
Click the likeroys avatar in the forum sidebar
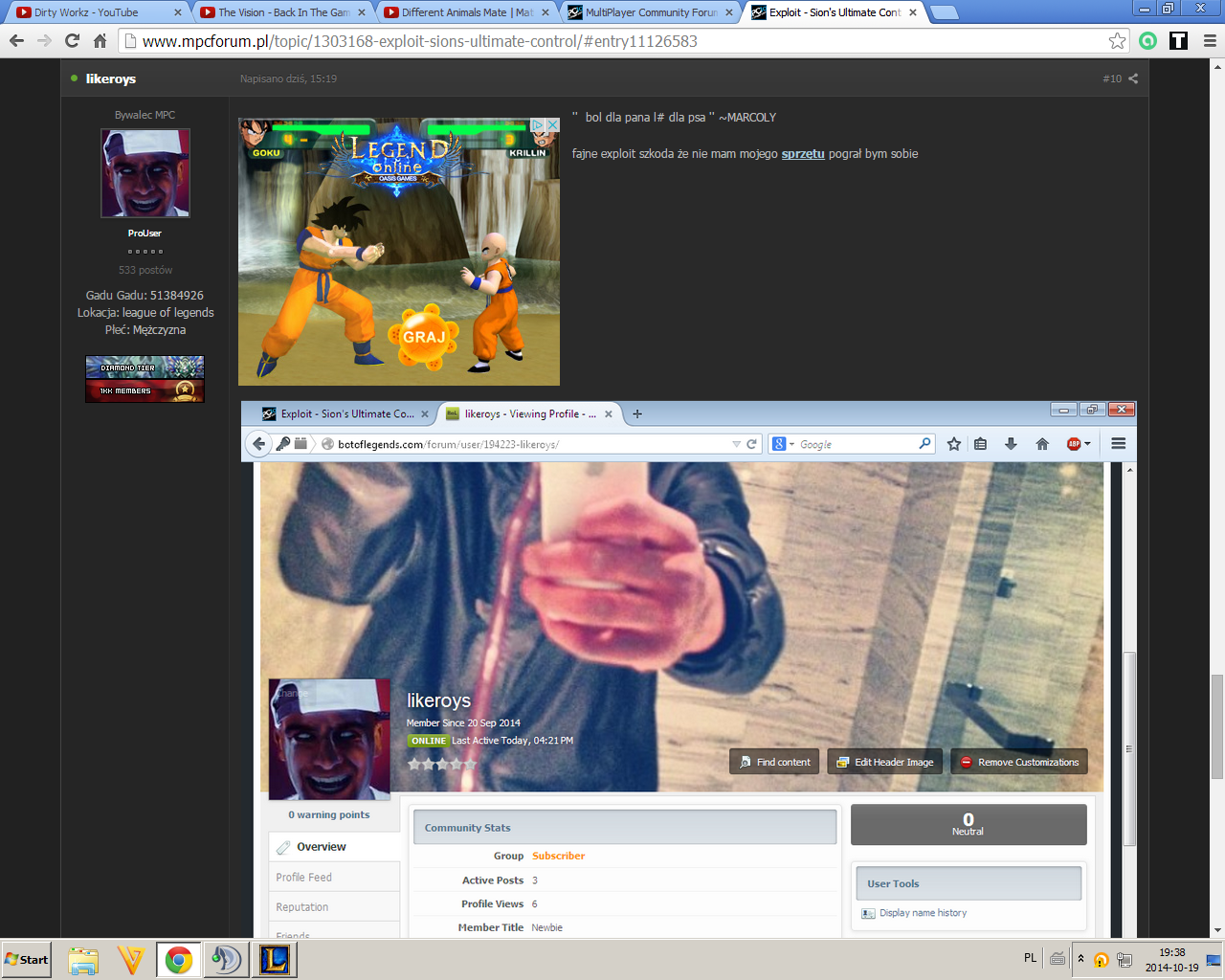(145, 173)
